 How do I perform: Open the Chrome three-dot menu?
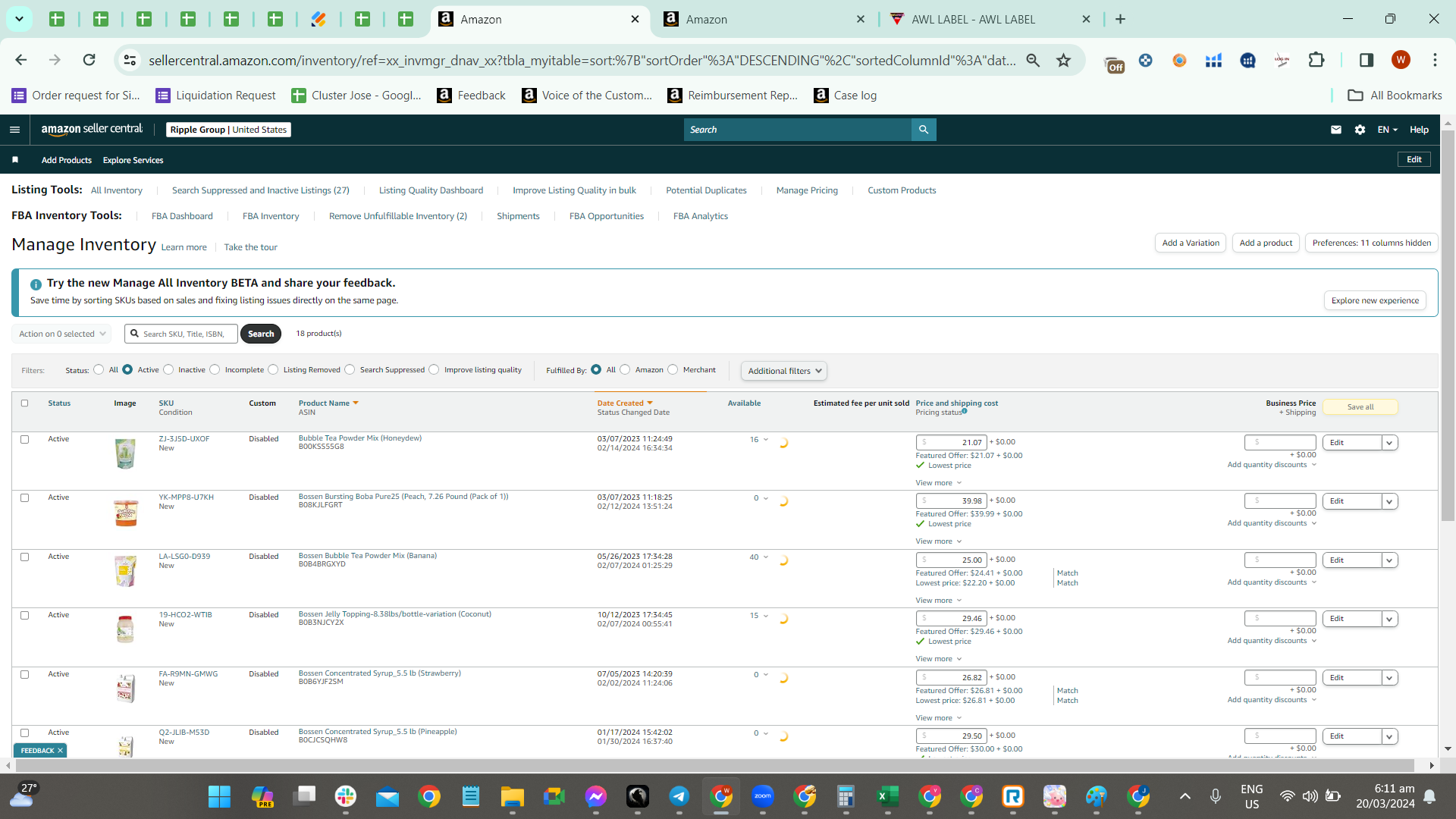1435,60
